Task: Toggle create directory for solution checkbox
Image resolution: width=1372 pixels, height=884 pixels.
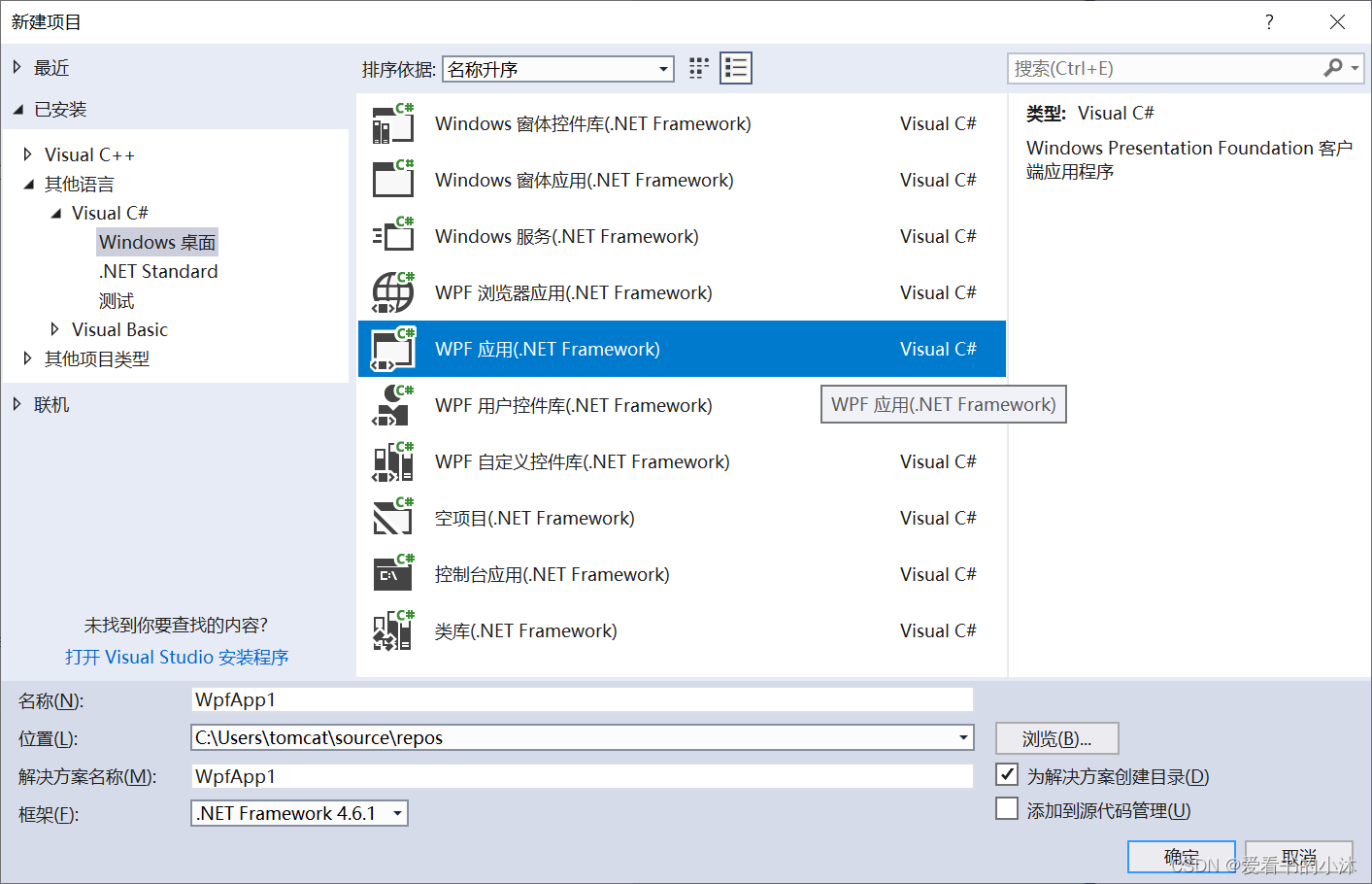Action: [x=1007, y=775]
